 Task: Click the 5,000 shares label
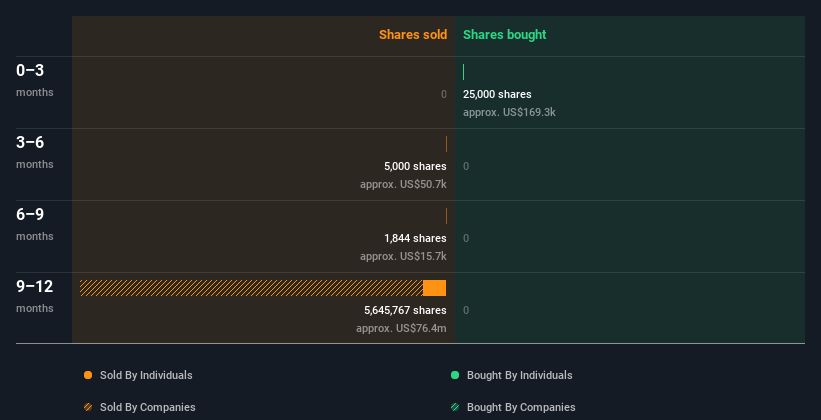click(x=415, y=166)
